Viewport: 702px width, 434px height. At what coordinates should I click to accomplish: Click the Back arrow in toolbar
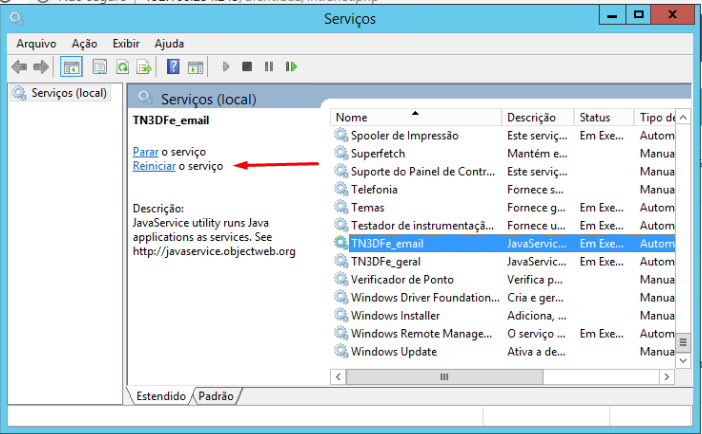click(x=19, y=67)
